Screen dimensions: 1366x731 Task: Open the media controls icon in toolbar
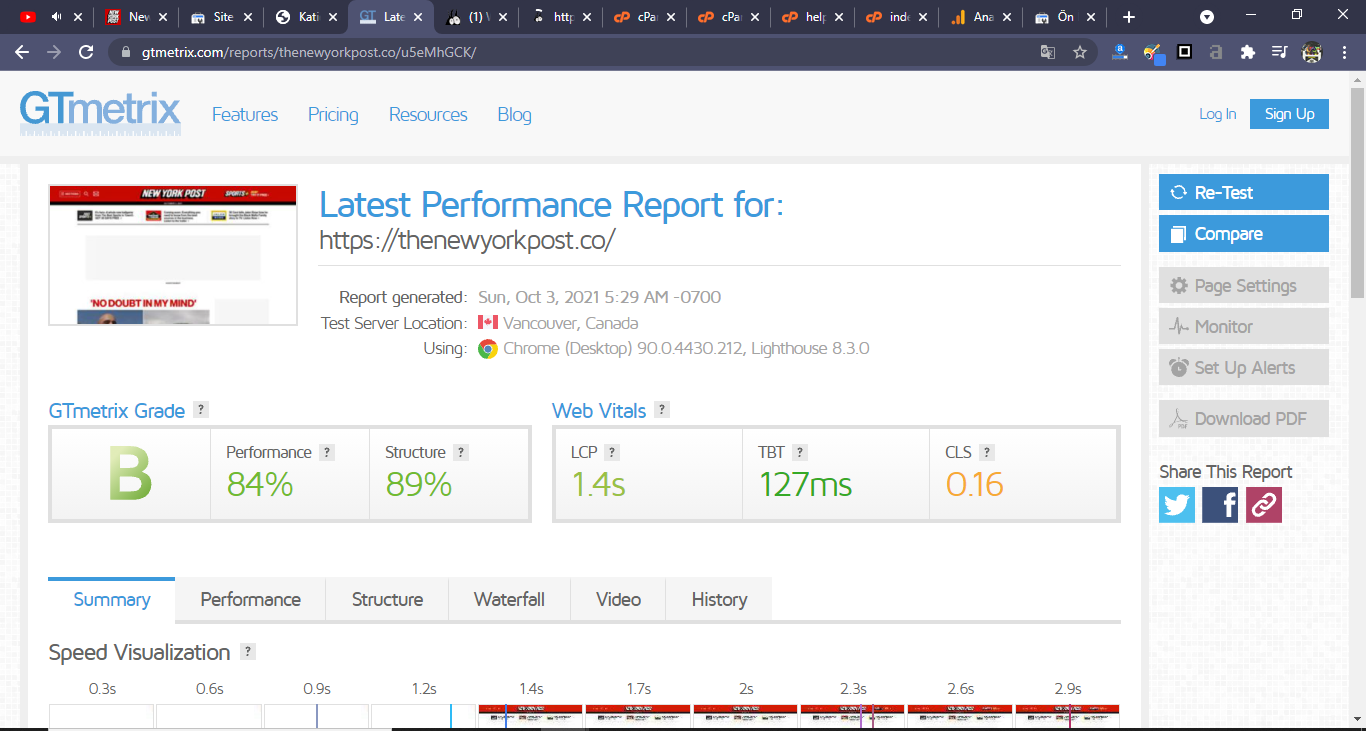coord(1279,52)
